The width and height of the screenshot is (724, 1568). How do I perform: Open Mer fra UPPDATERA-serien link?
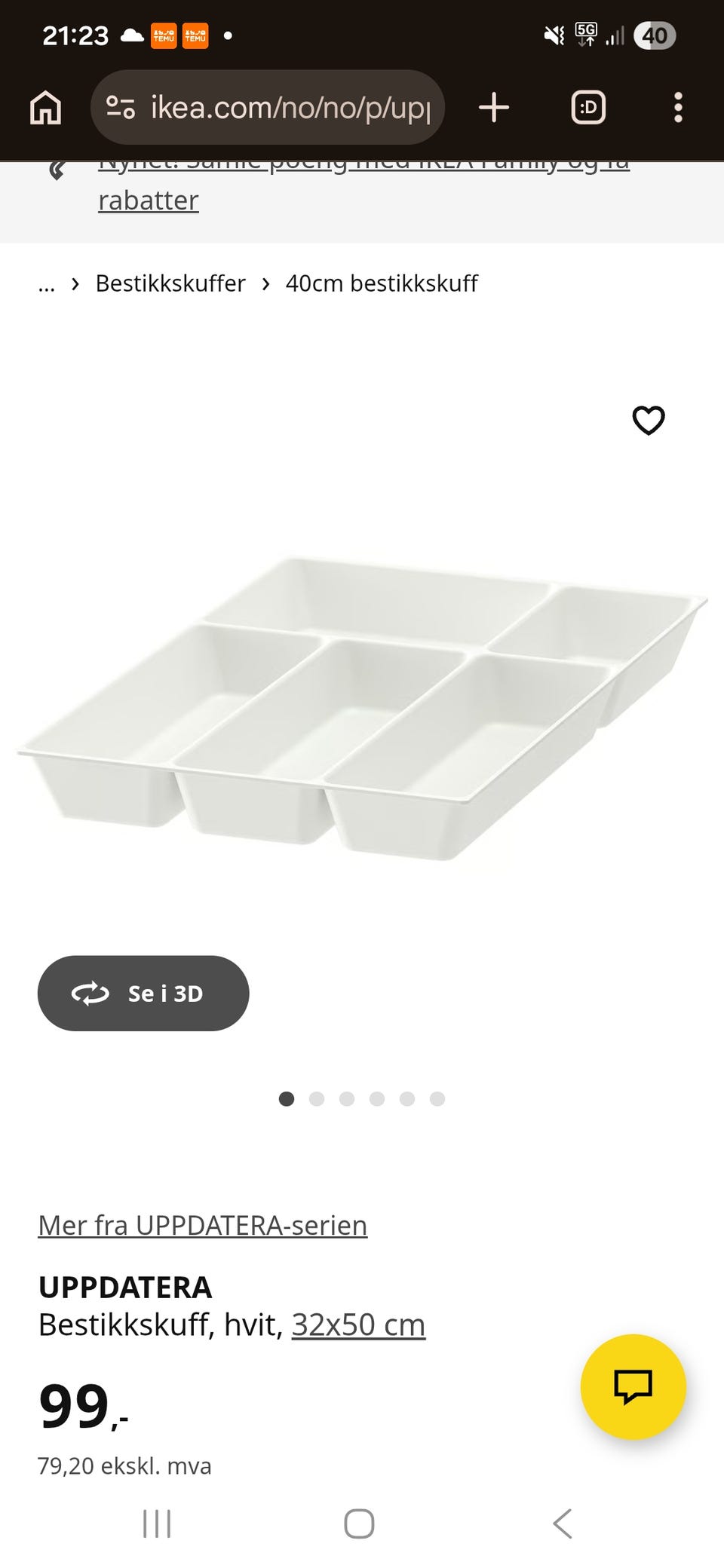coord(203,1225)
